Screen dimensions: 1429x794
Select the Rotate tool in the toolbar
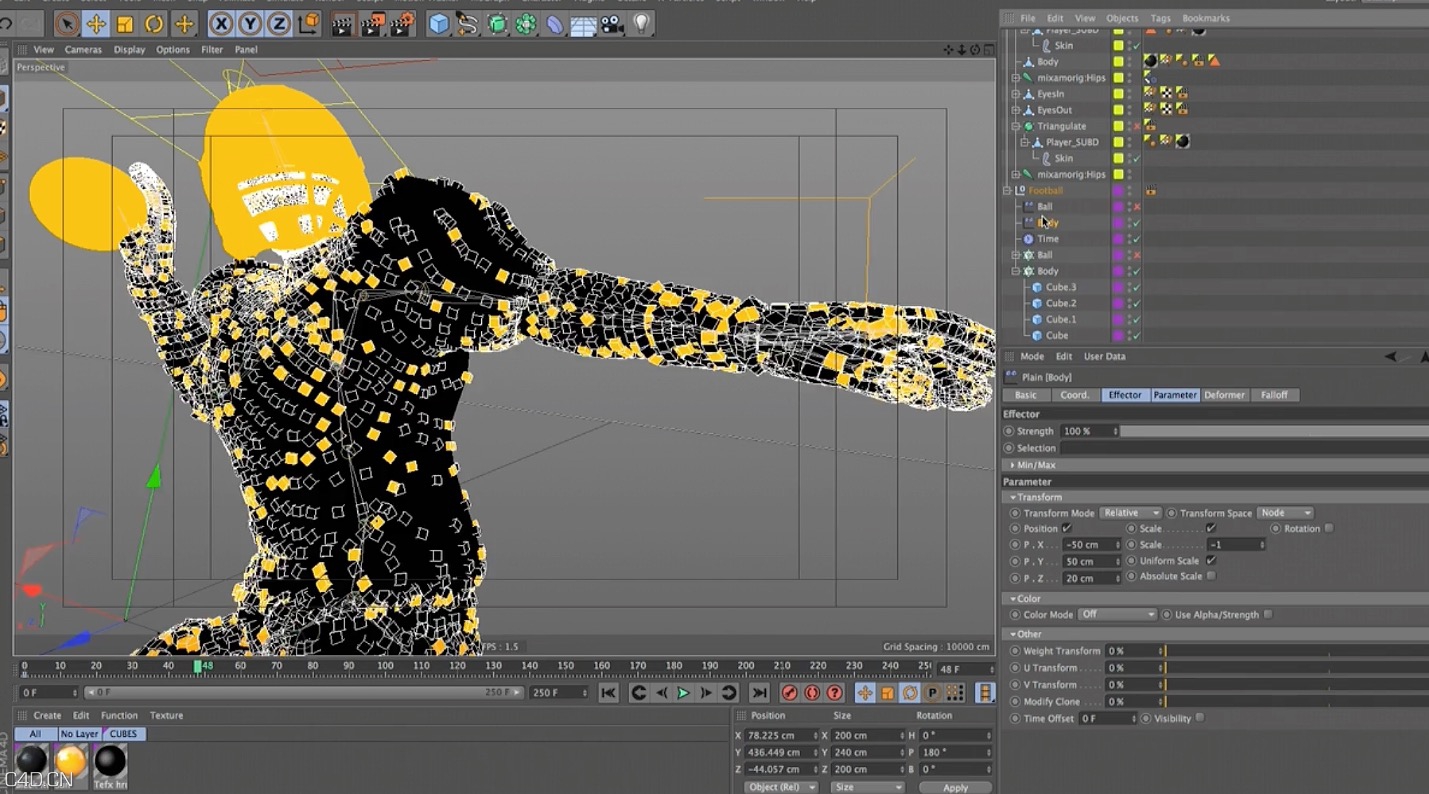tap(152, 24)
